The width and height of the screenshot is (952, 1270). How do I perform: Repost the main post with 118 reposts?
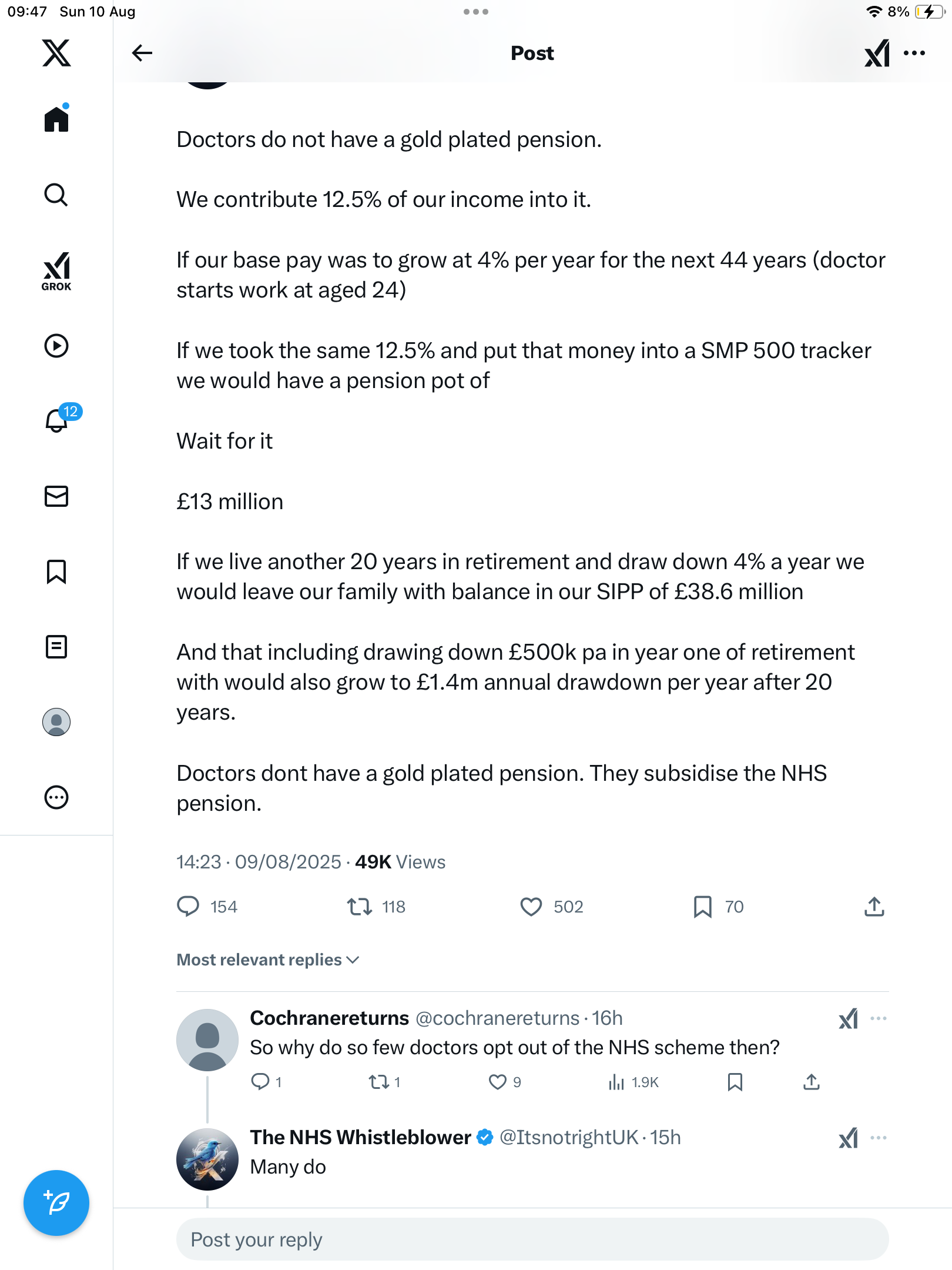359,907
